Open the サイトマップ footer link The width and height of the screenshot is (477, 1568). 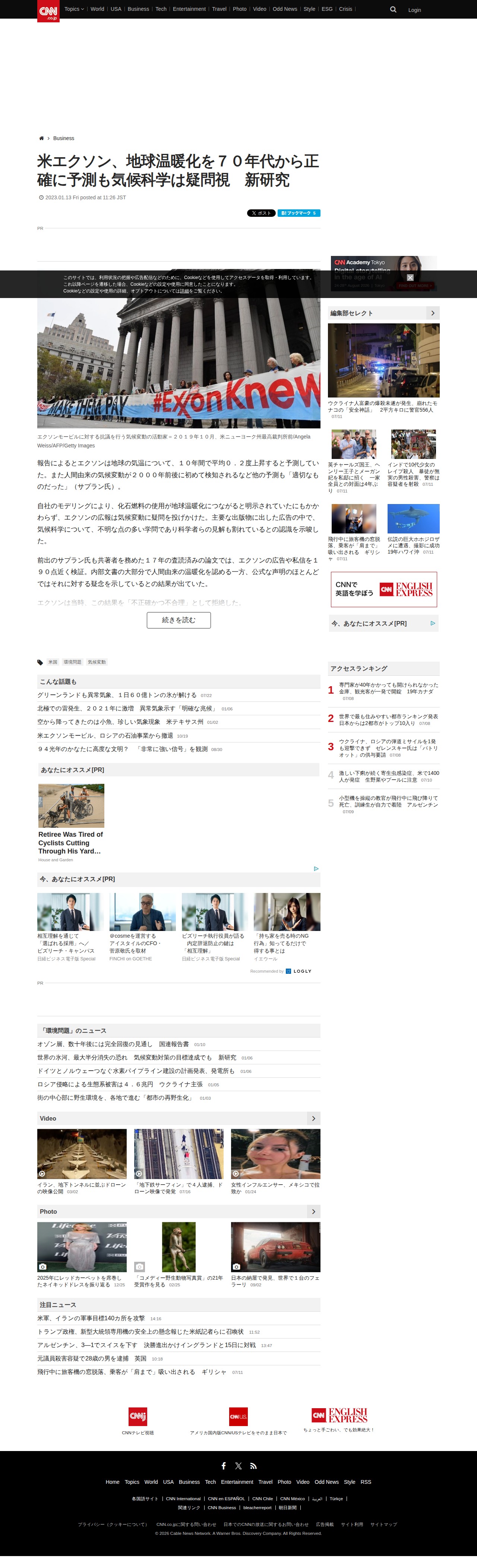click(384, 1525)
